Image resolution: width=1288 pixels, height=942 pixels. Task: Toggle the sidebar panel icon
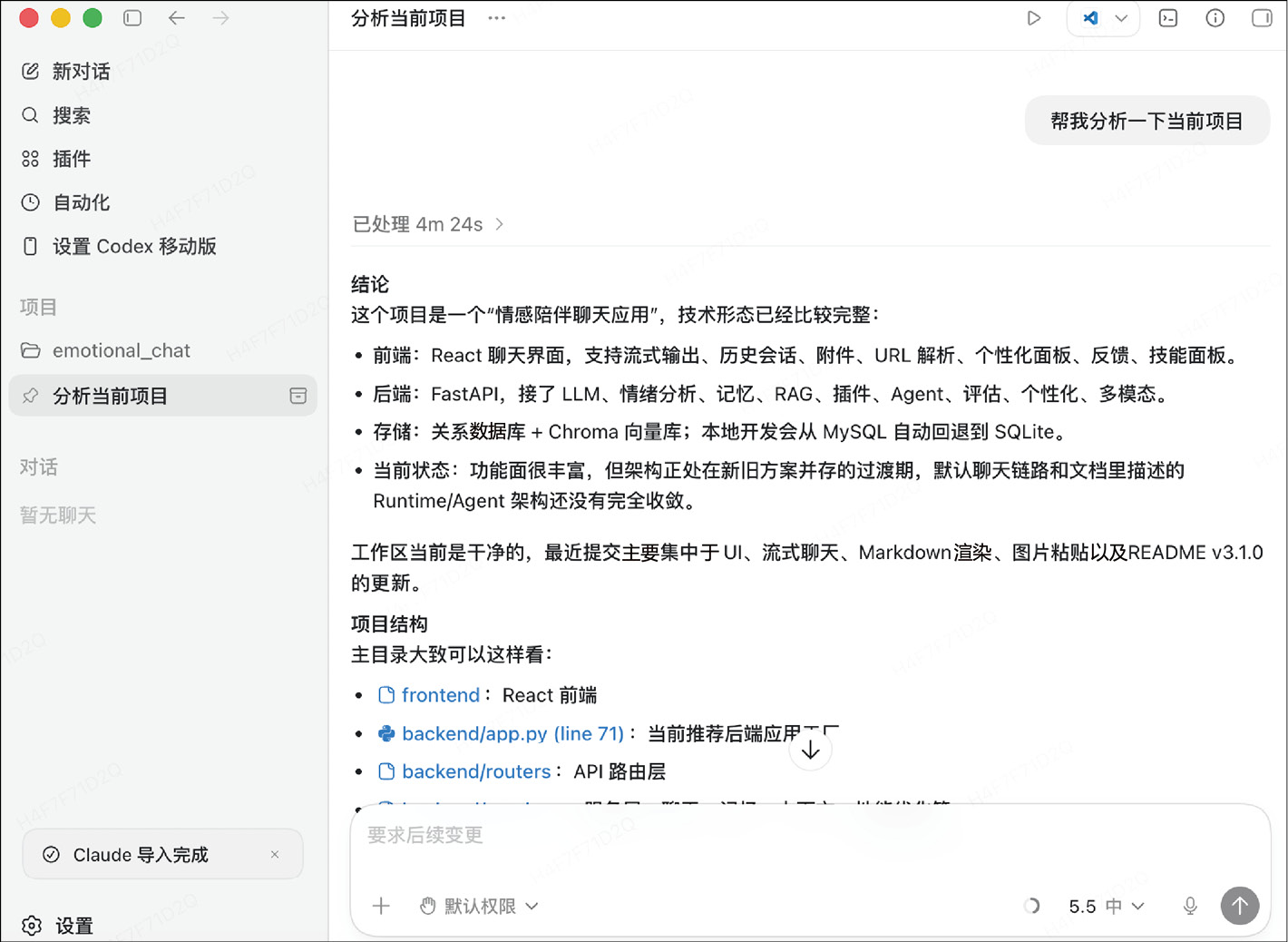(132, 18)
